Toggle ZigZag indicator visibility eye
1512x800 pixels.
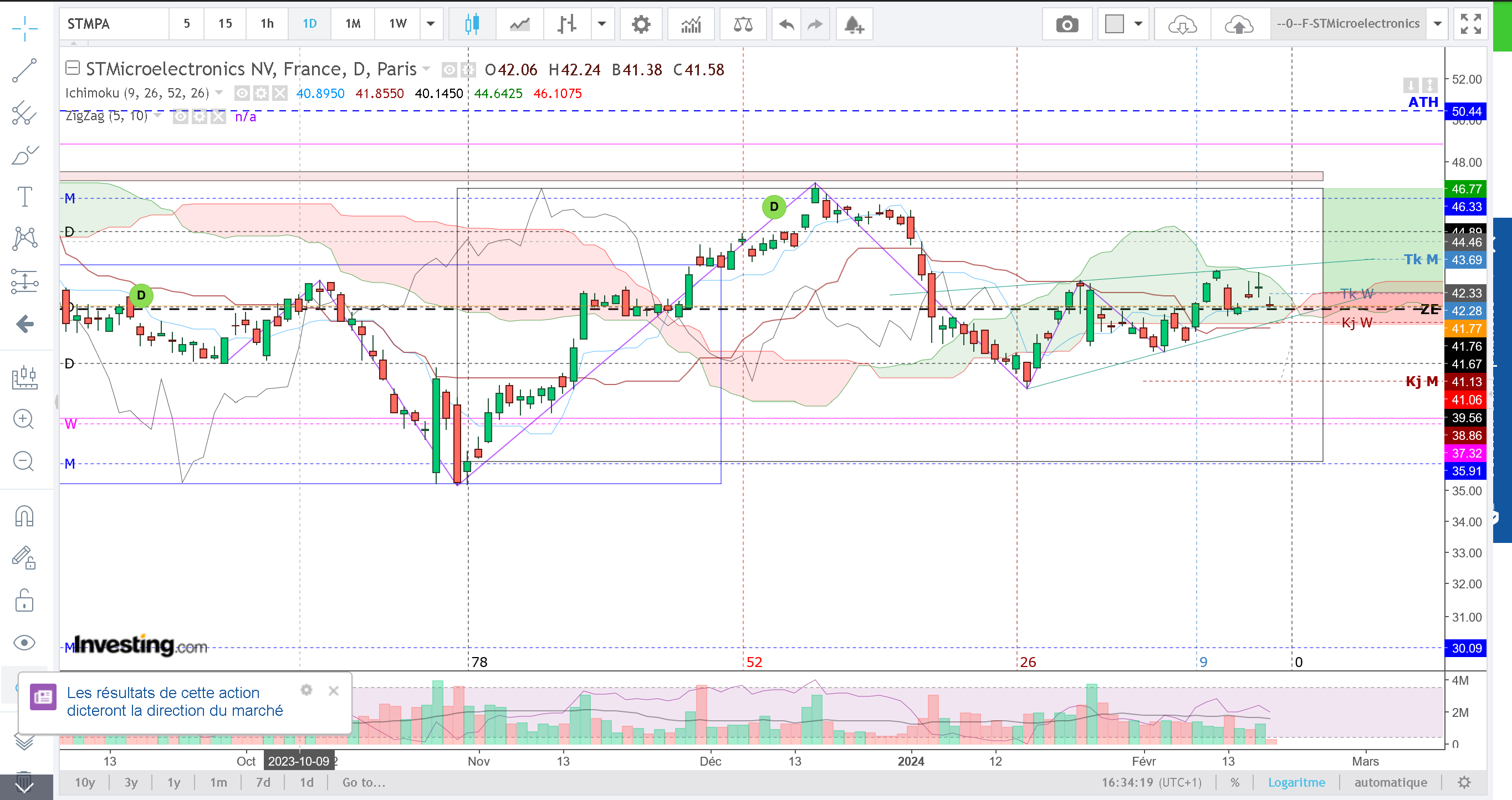180,117
